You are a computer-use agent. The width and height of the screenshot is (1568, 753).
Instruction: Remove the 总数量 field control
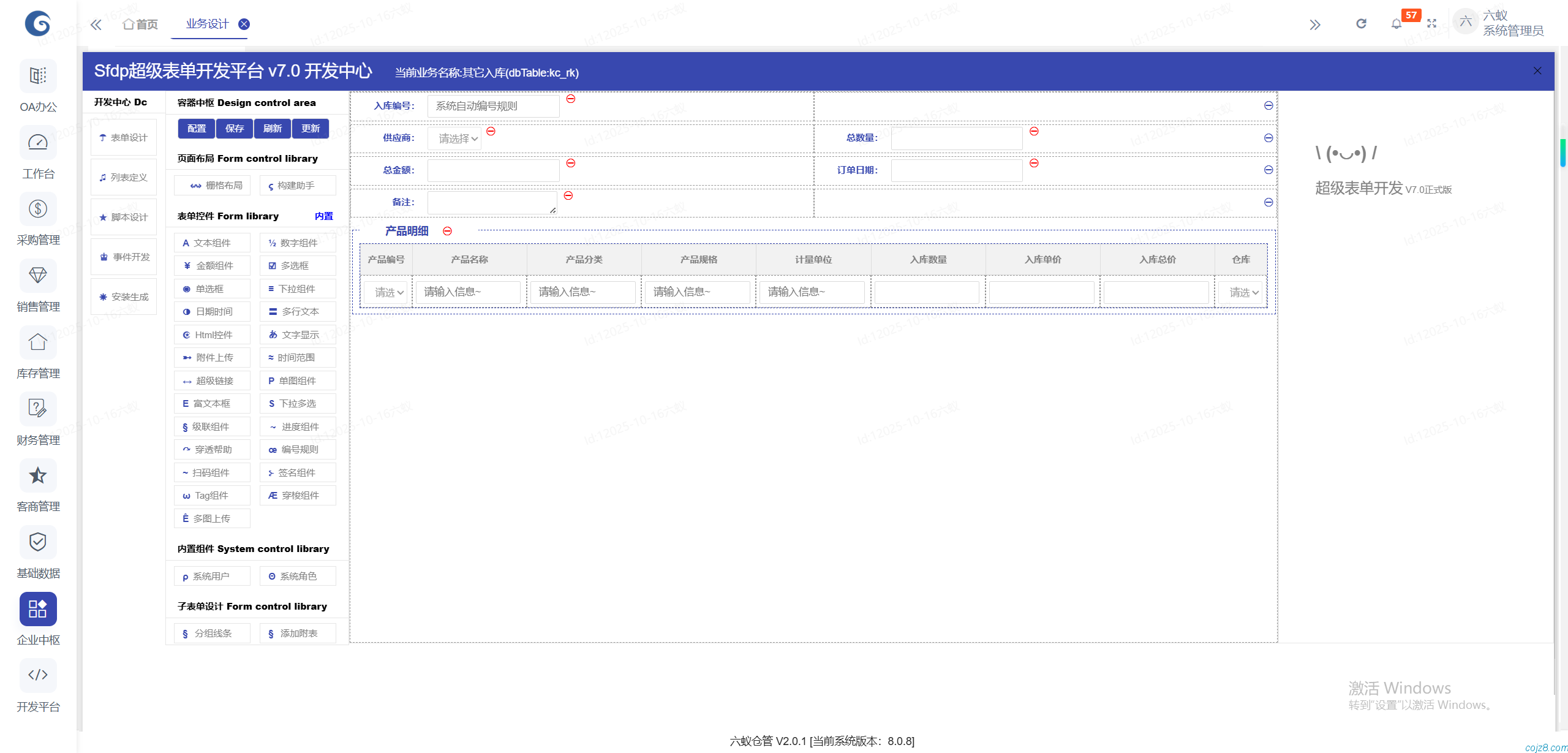1034,131
